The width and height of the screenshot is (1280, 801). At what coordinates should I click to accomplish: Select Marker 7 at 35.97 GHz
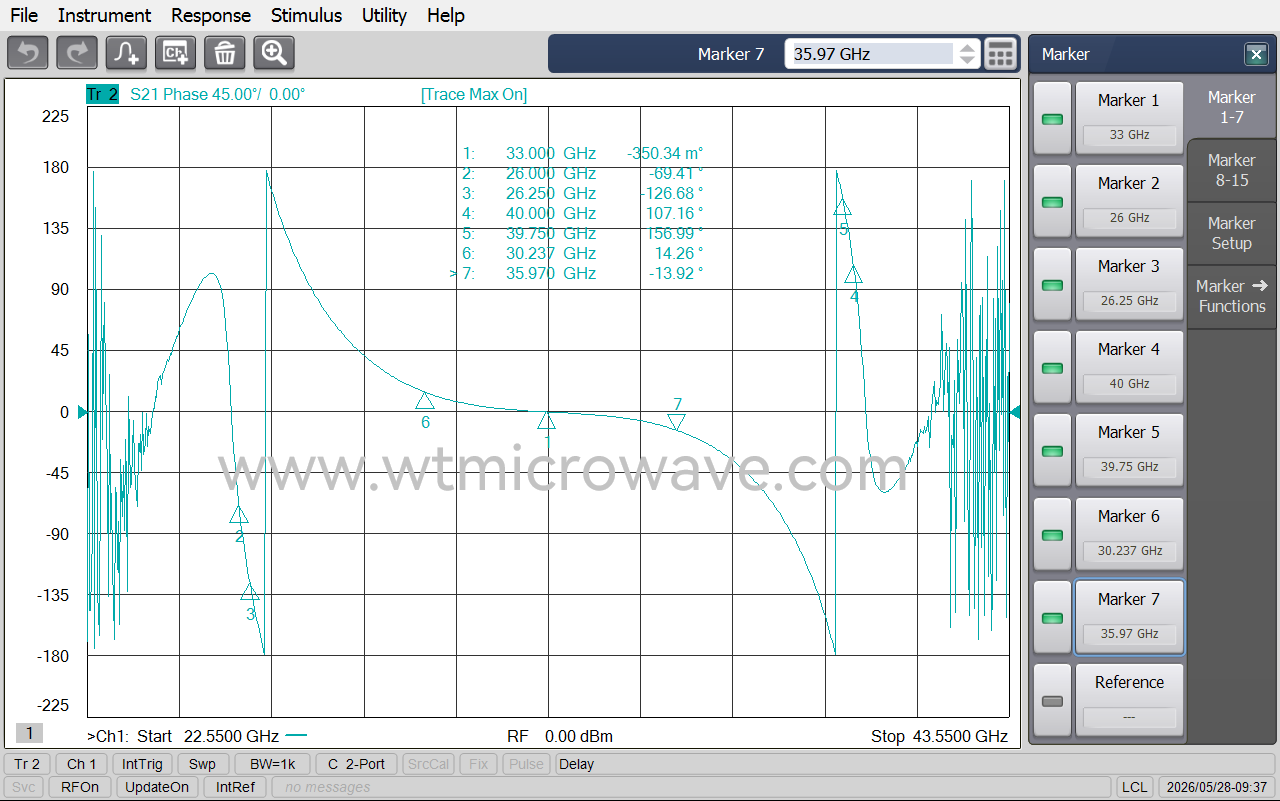coord(1129,618)
